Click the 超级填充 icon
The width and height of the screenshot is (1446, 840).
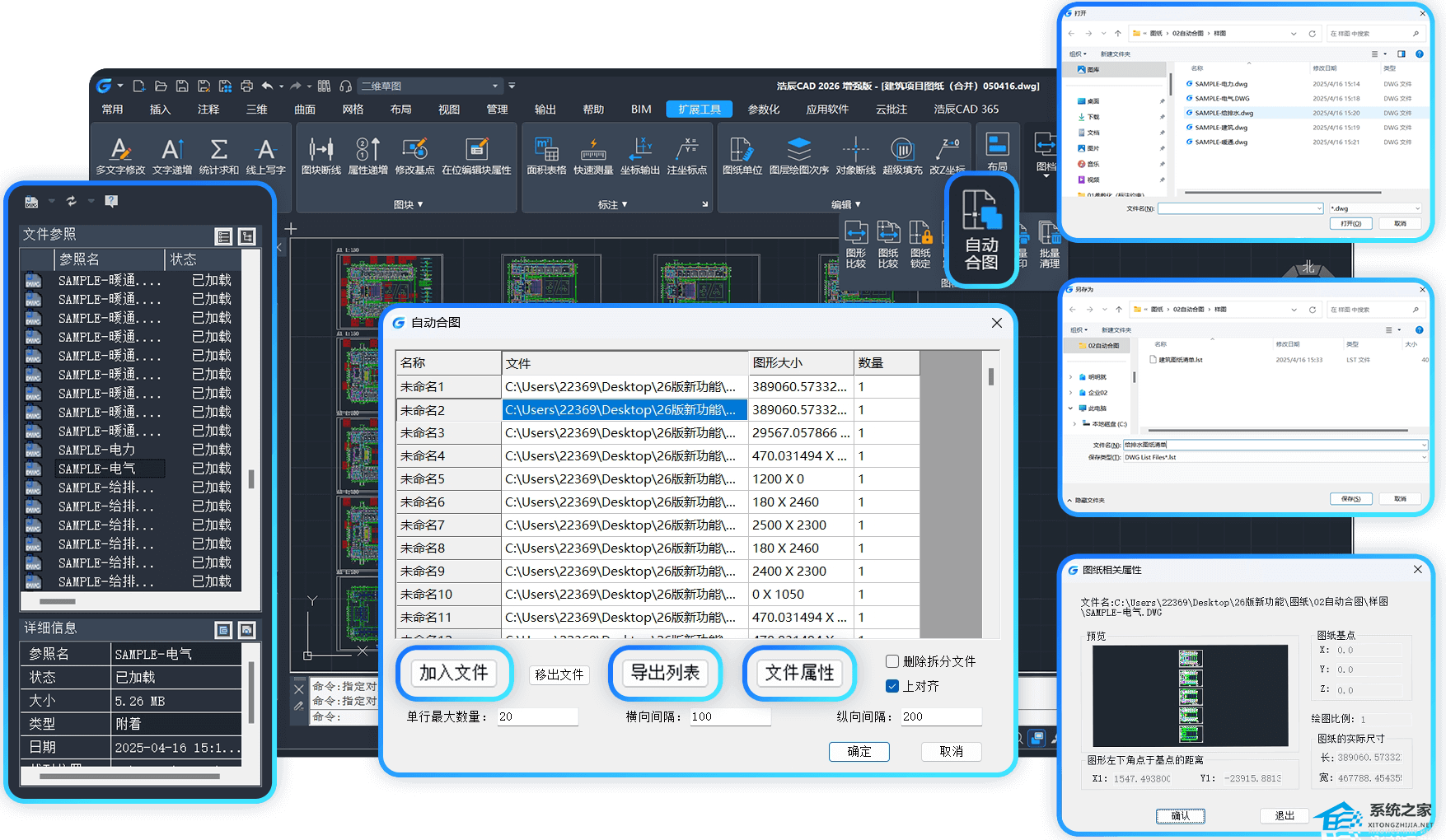click(902, 150)
